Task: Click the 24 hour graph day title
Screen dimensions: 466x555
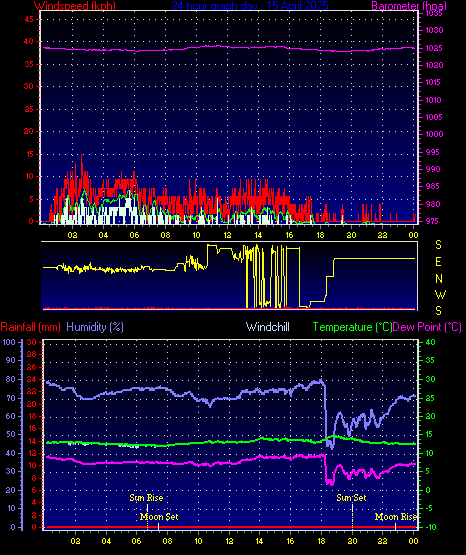Action: (250, 6)
